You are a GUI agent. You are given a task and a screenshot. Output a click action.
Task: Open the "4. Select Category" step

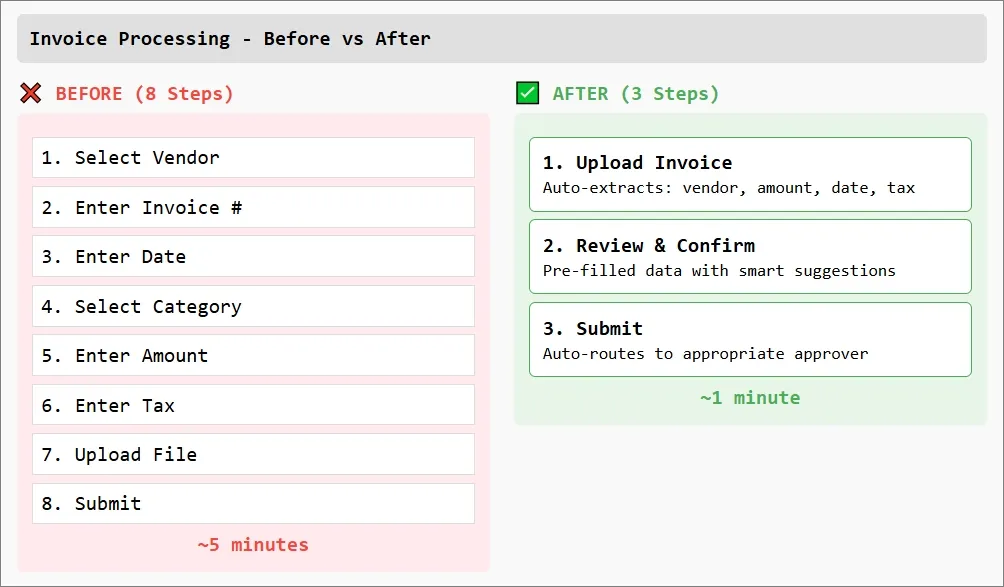tap(253, 307)
